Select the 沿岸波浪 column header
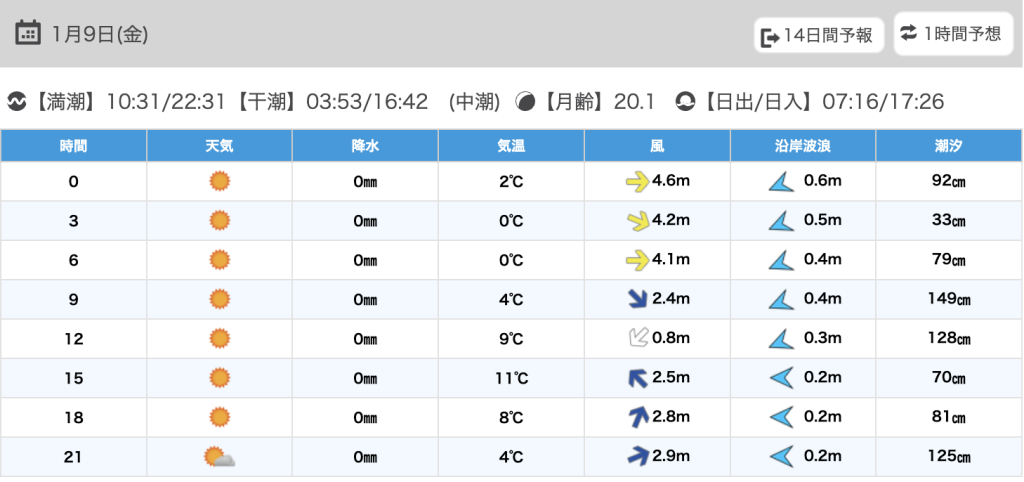This screenshot has width=1024, height=482. (x=803, y=146)
